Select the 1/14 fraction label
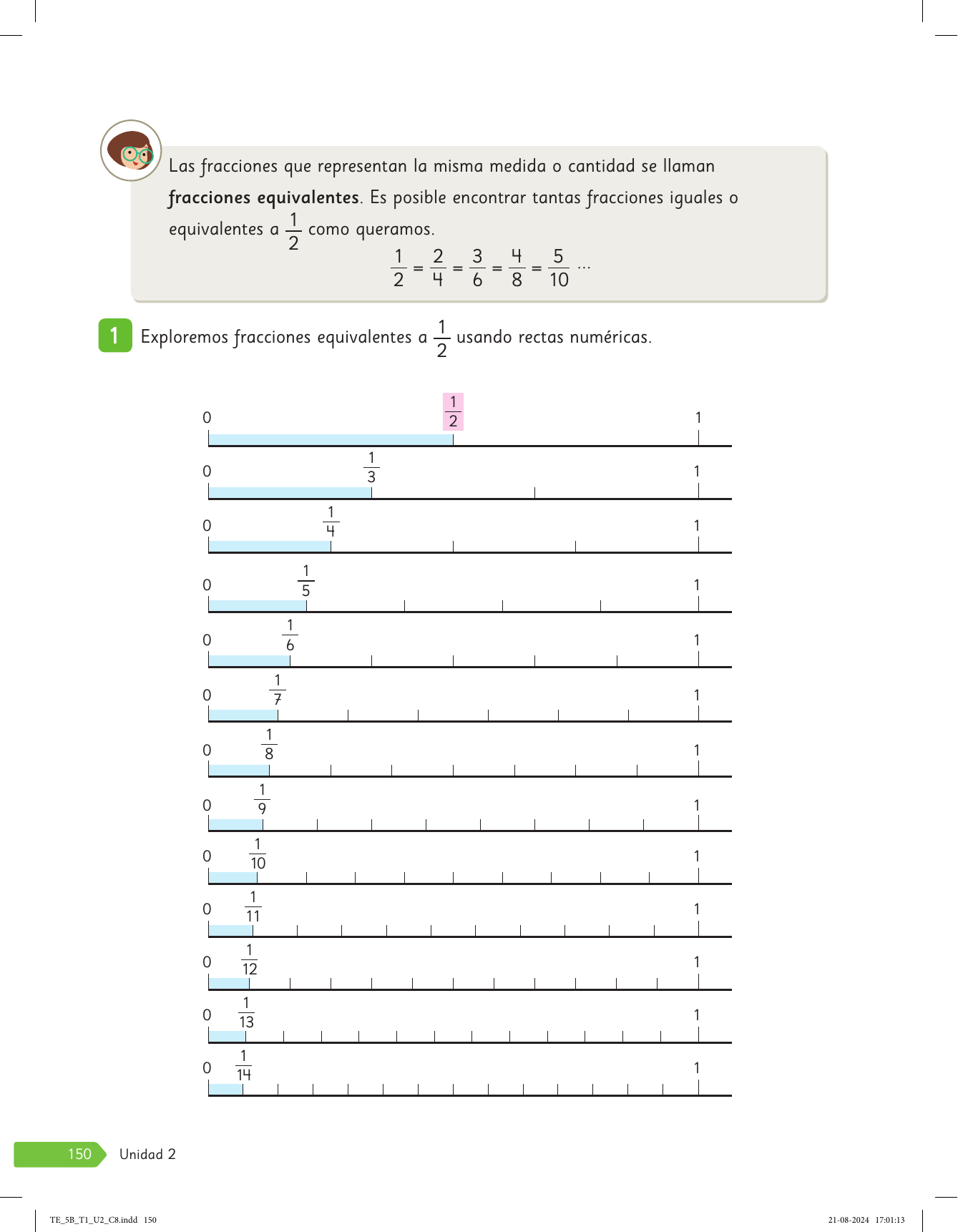958x1232 pixels. (243, 1065)
